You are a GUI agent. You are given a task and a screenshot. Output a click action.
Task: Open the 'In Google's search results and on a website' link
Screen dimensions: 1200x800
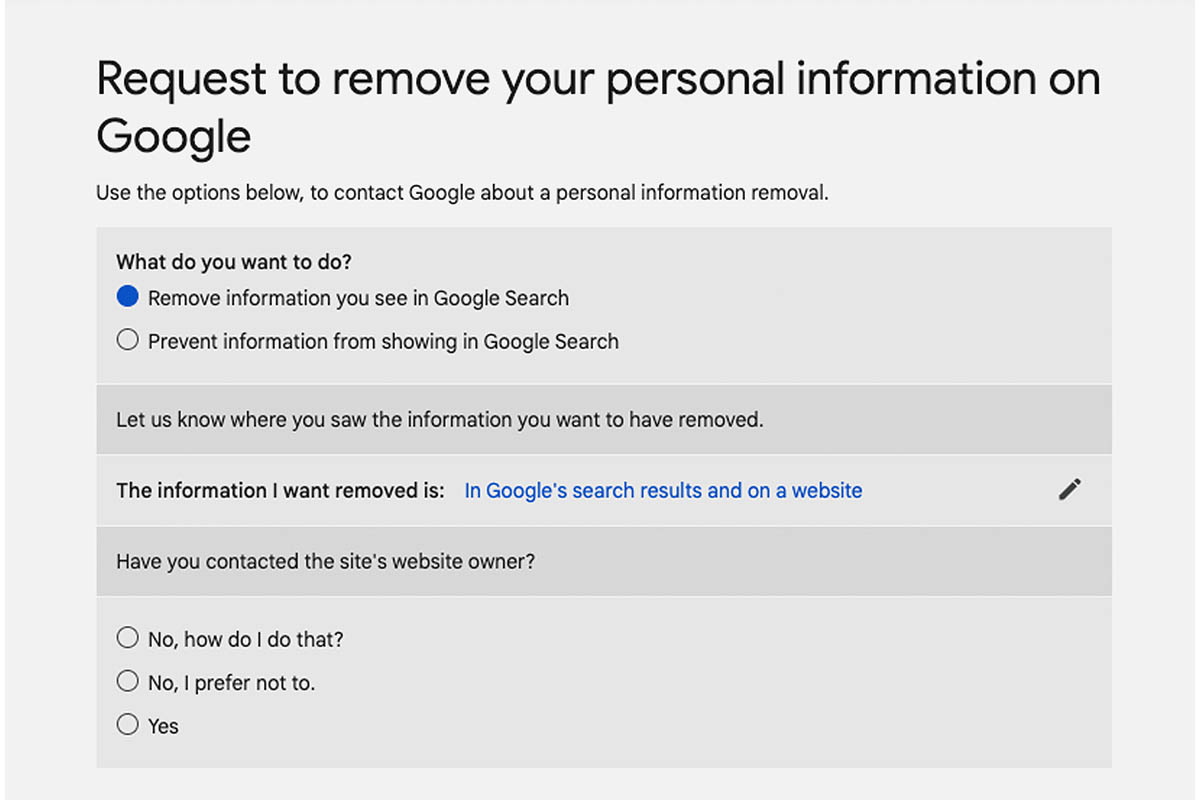[x=663, y=491]
